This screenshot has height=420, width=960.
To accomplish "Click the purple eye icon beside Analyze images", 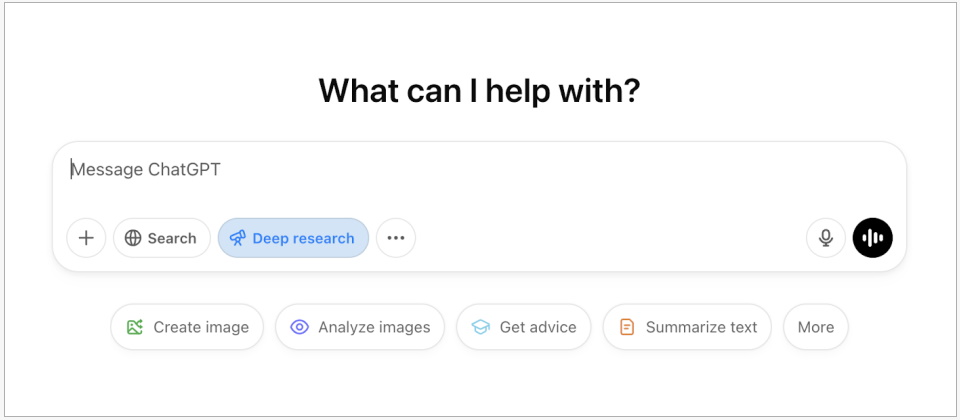I will point(299,327).
